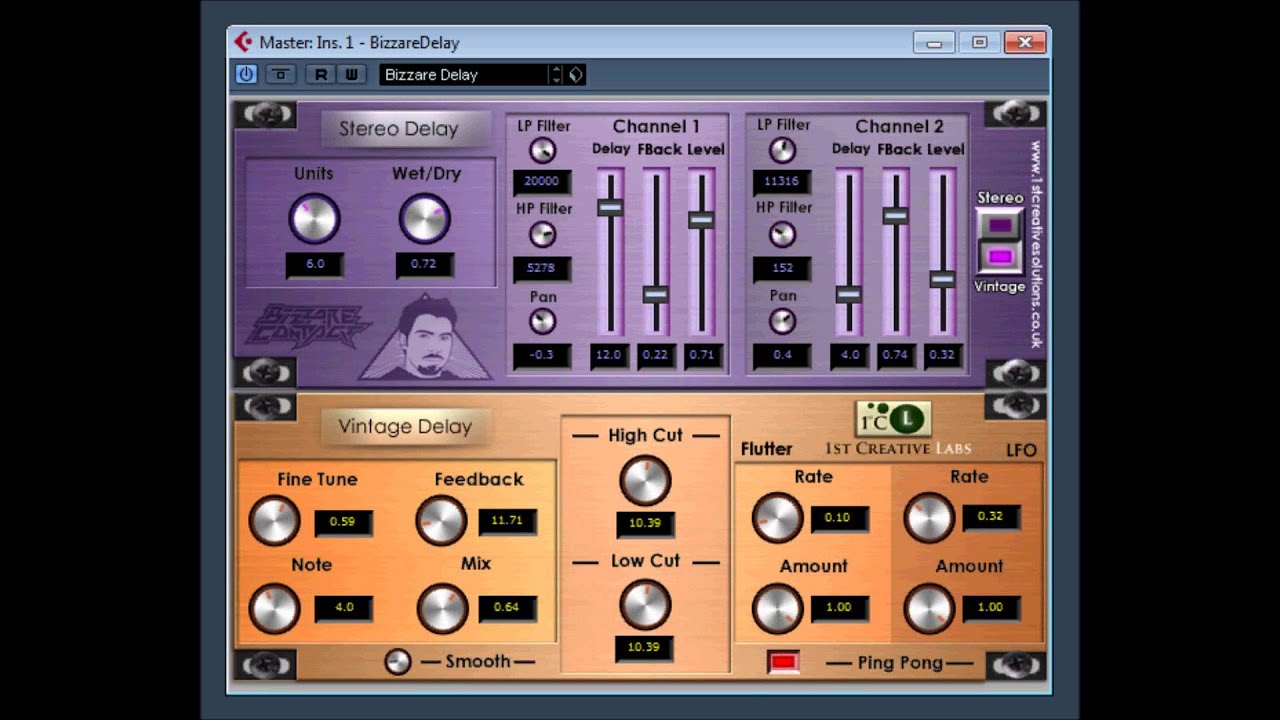Image resolution: width=1280 pixels, height=720 pixels.
Task: Click the Mix value 0.64
Action: (507, 608)
